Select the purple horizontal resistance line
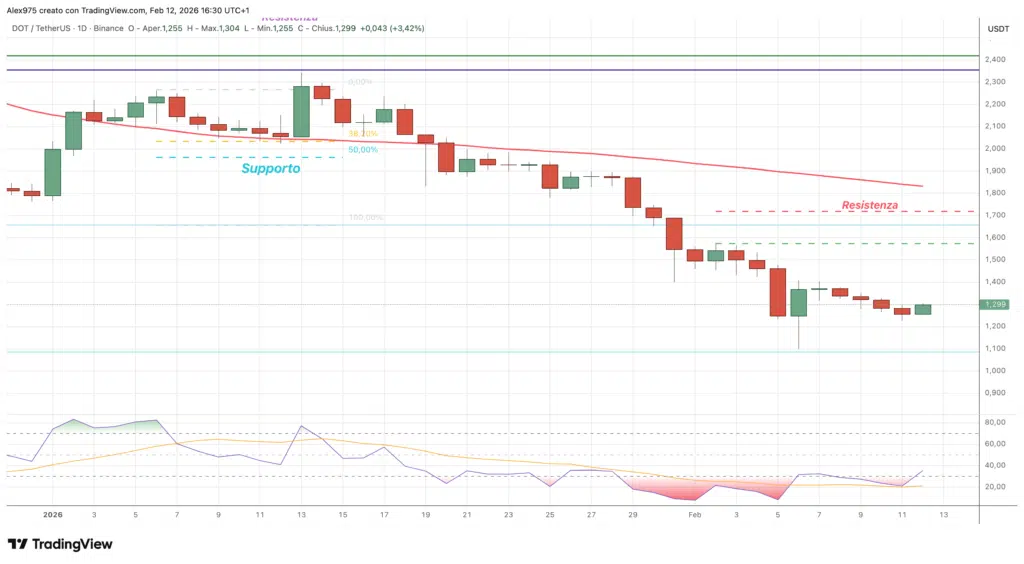Viewport: 1024px width, 564px height. coord(500,70)
